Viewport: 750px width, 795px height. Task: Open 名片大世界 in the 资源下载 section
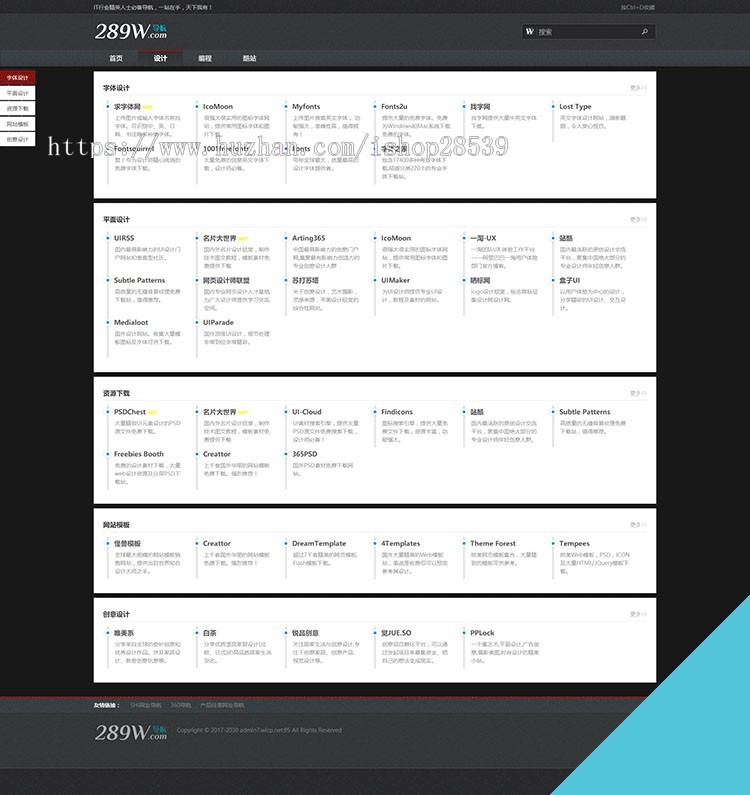click(220, 412)
